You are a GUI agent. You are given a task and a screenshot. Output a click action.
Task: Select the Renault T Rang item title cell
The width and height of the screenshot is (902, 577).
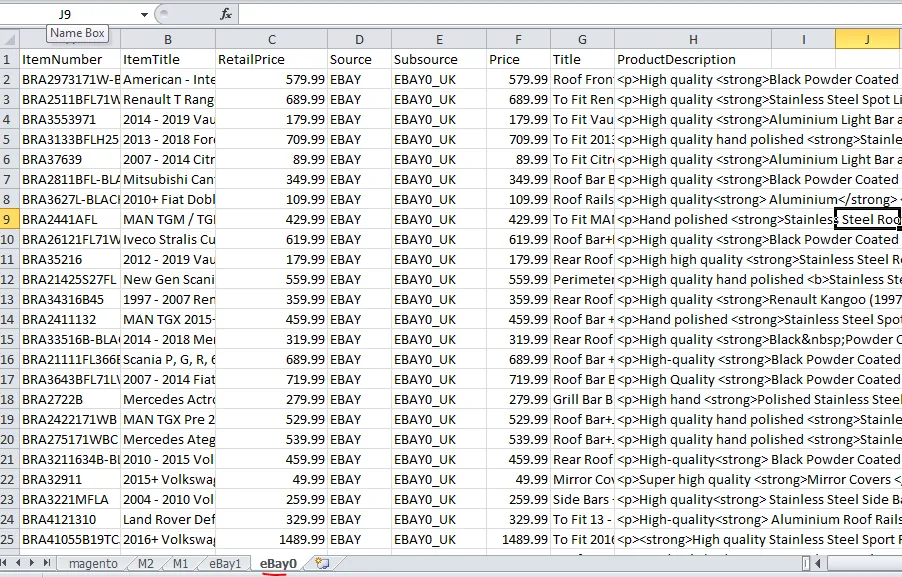[168, 99]
